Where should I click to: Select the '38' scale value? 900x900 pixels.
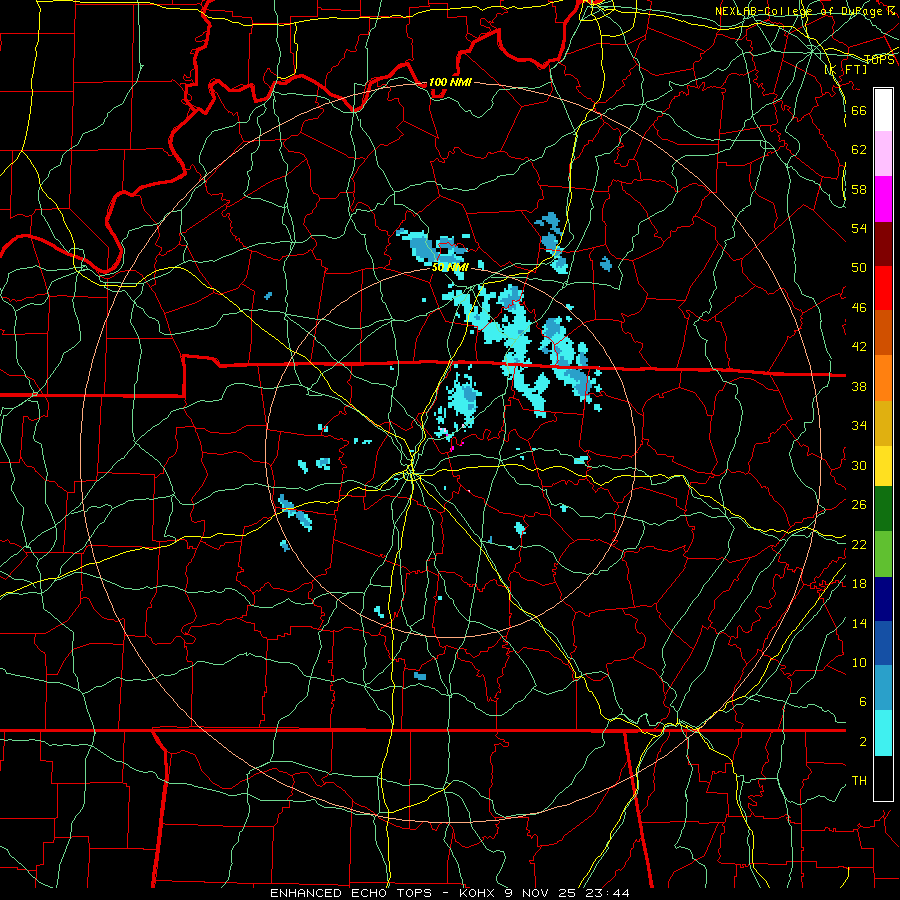click(859, 386)
